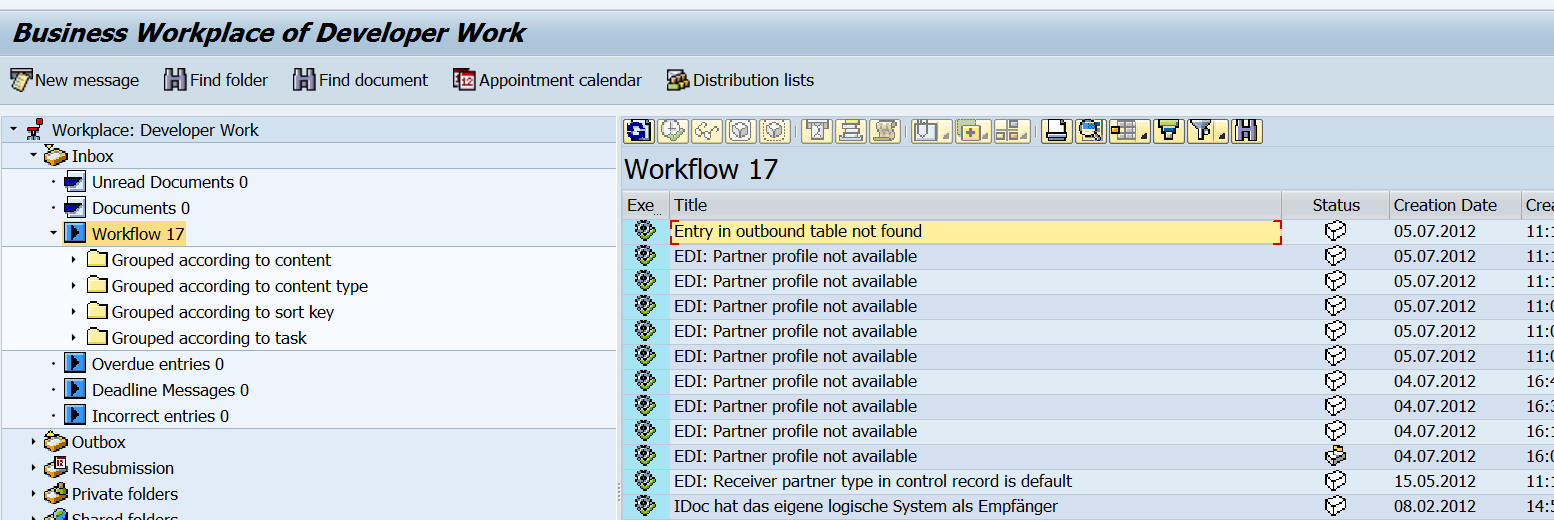This screenshot has width=1554, height=520.
Task: Select 'Unread Documents 0' in Inbox
Action: coord(169,182)
